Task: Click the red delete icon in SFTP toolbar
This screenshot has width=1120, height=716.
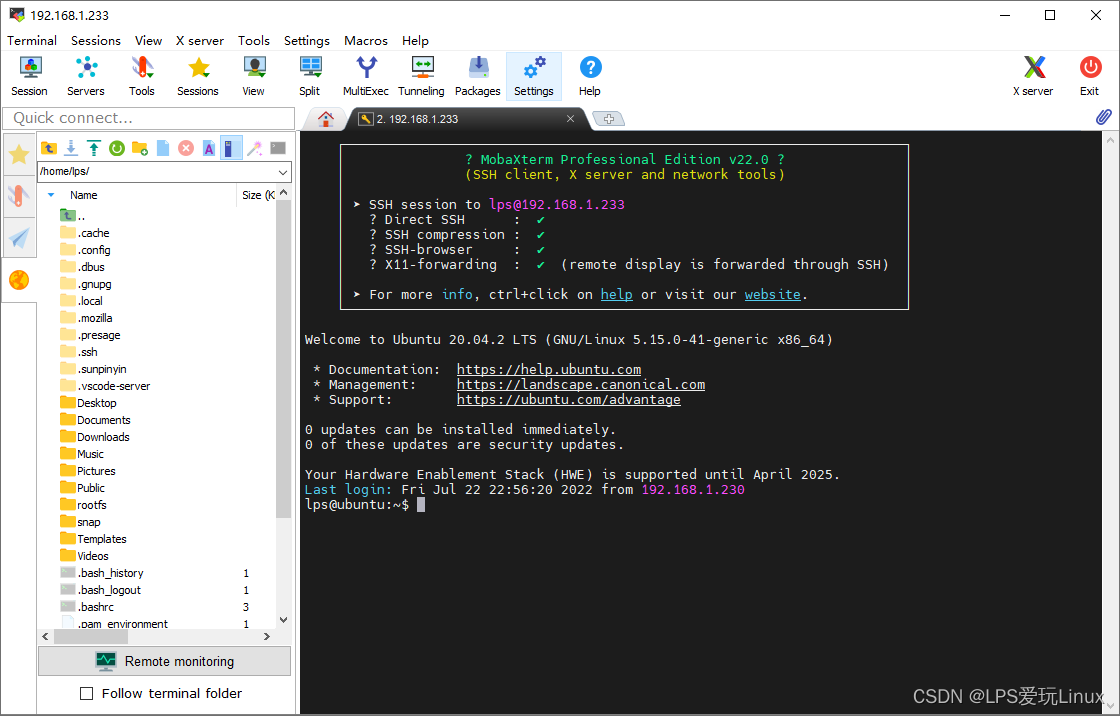Action: [186, 148]
